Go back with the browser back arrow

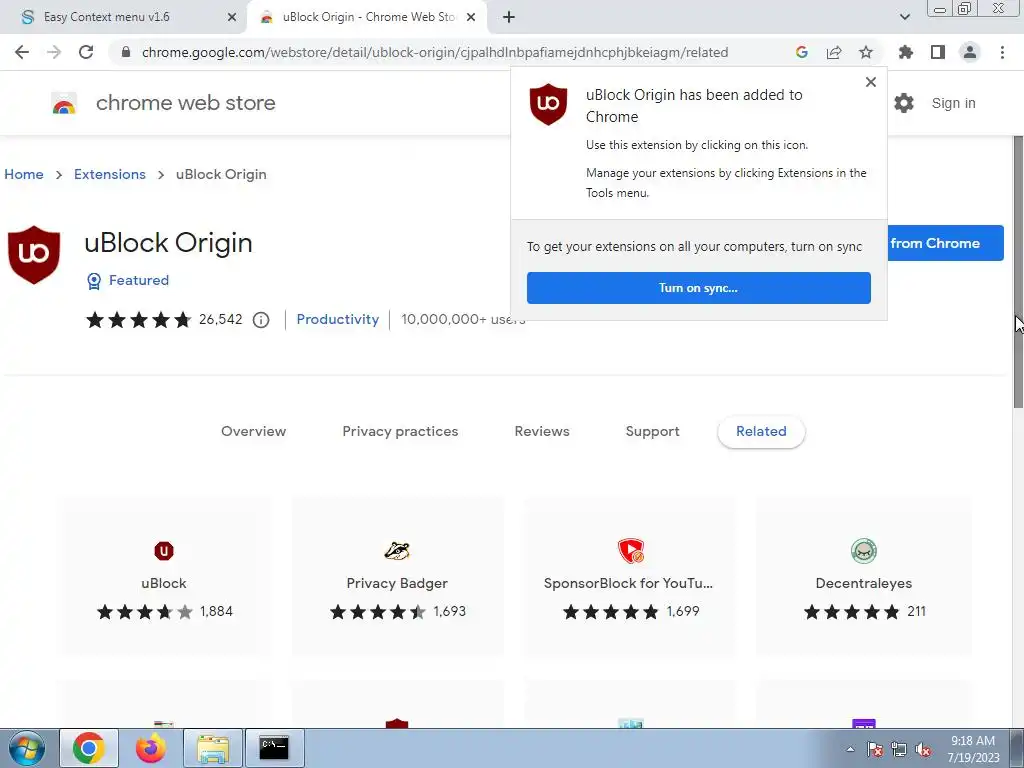(x=22, y=52)
